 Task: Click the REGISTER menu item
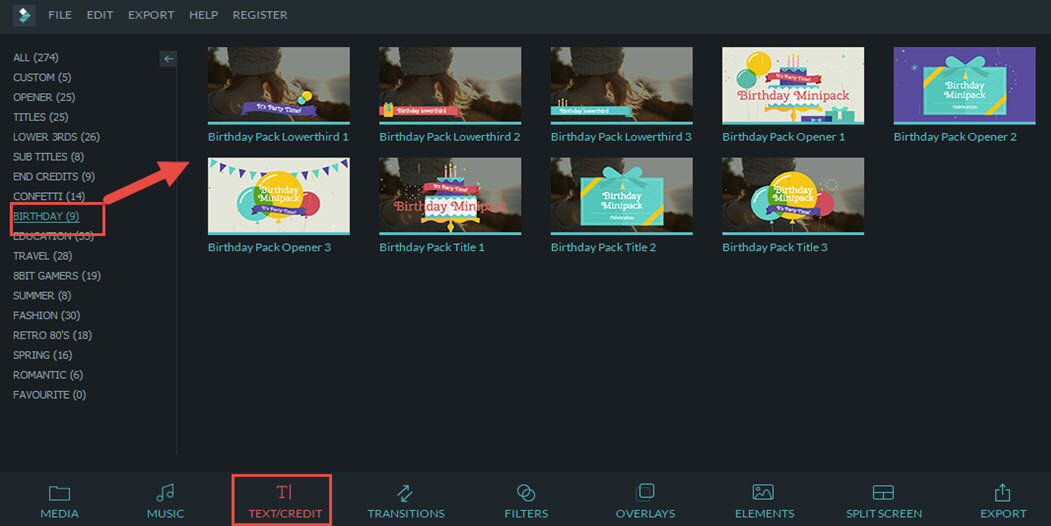[x=260, y=15]
